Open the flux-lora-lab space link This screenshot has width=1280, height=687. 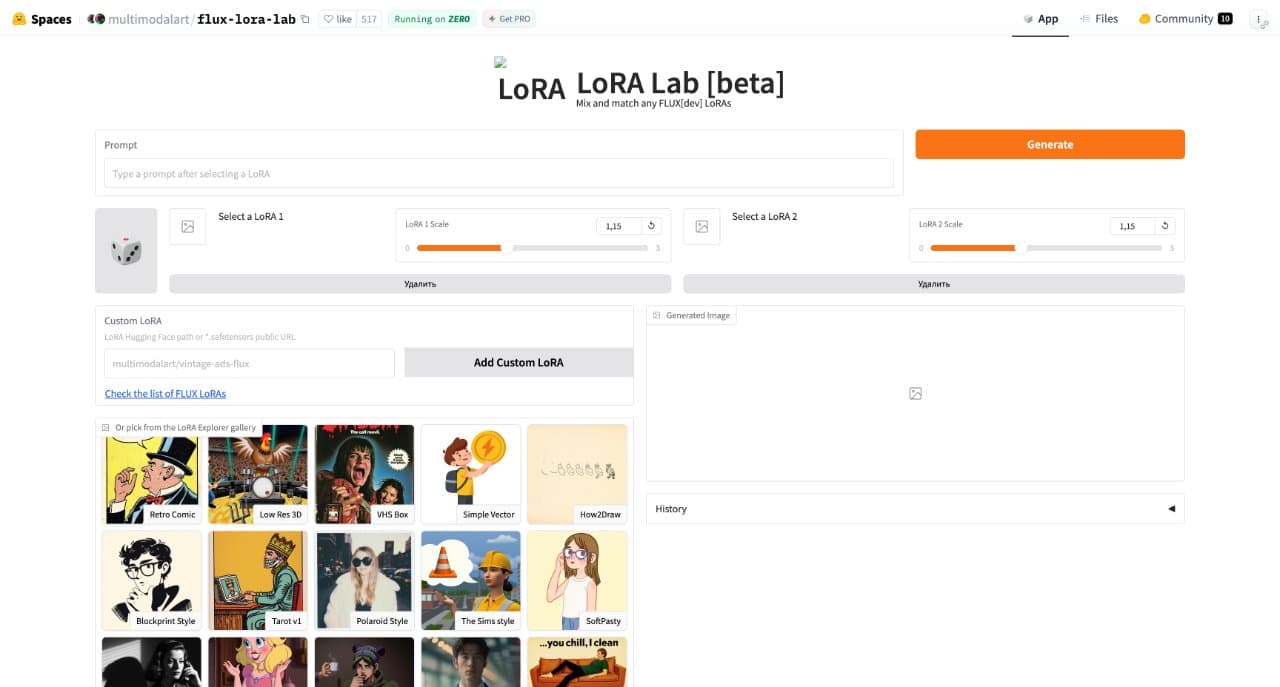(x=246, y=19)
